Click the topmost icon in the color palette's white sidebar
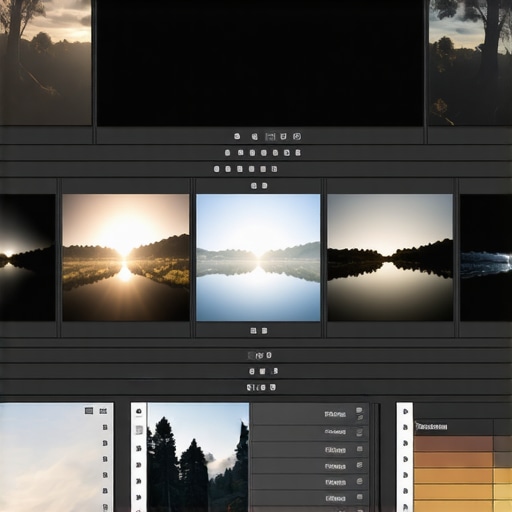 click(x=406, y=411)
